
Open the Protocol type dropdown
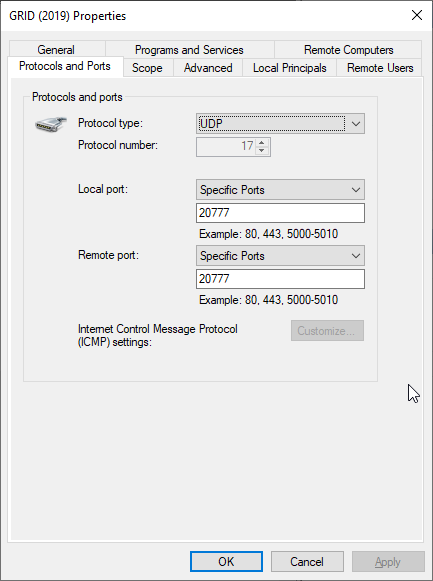pyautogui.click(x=280, y=124)
